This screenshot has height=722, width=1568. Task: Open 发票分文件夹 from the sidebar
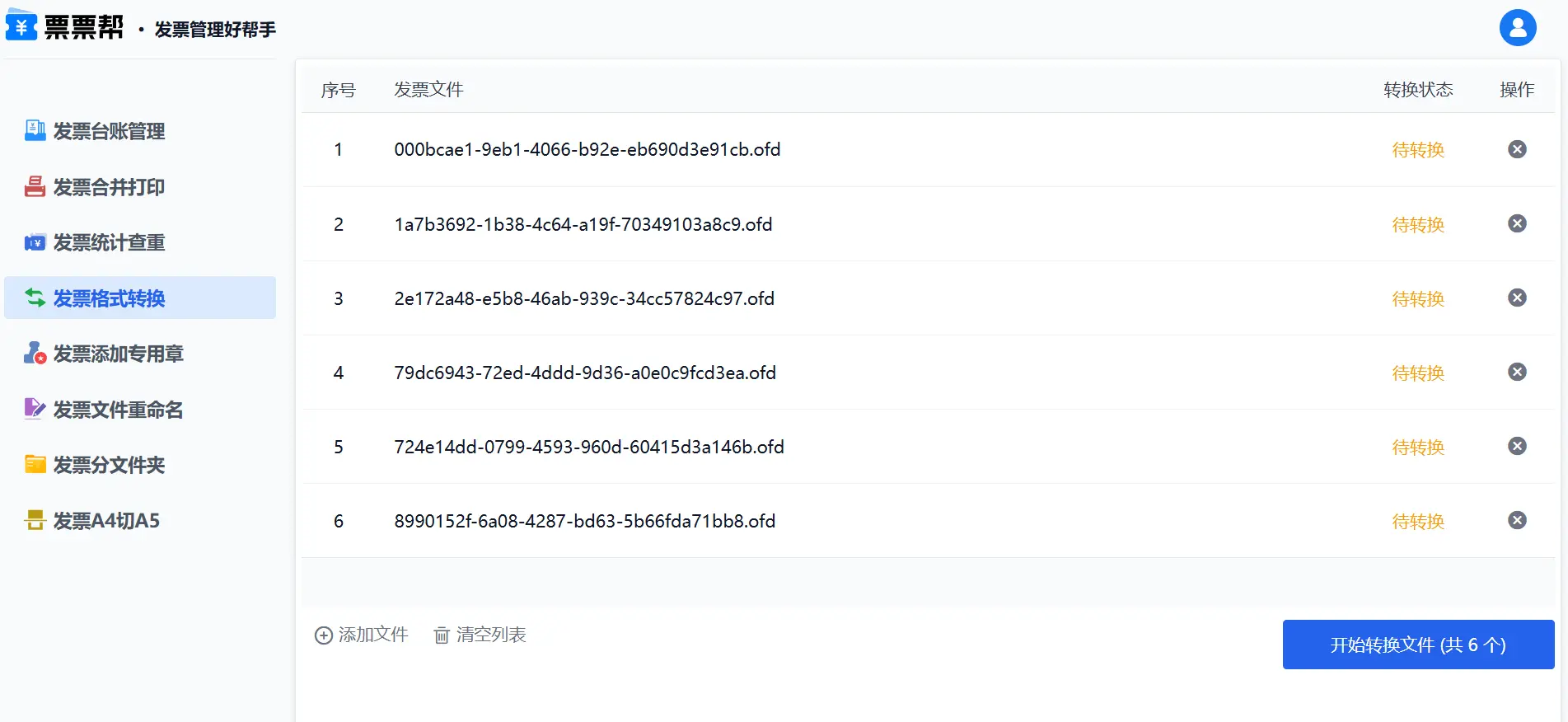click(109, 465)
